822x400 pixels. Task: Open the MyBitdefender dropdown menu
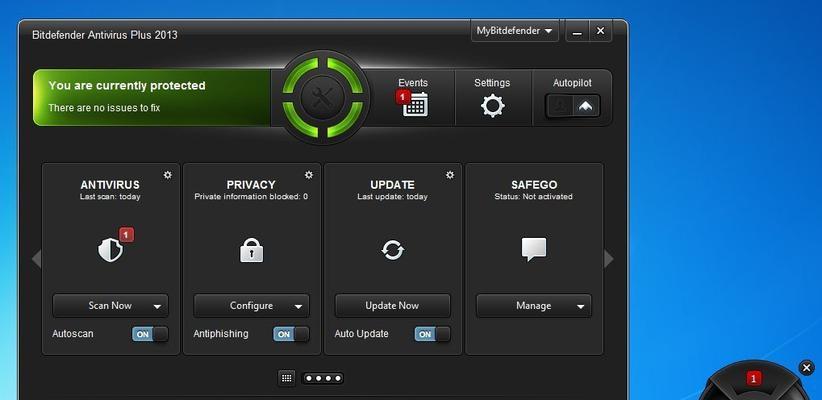514,31
